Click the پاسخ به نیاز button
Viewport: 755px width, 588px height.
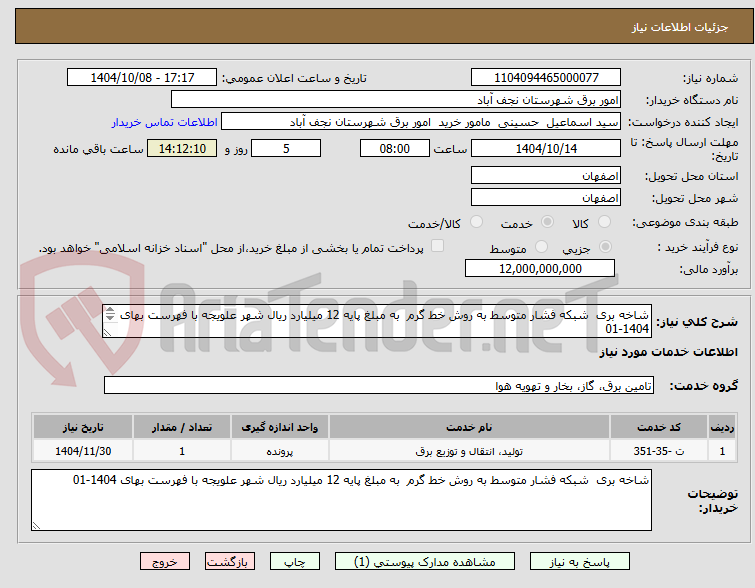(580, 562)
